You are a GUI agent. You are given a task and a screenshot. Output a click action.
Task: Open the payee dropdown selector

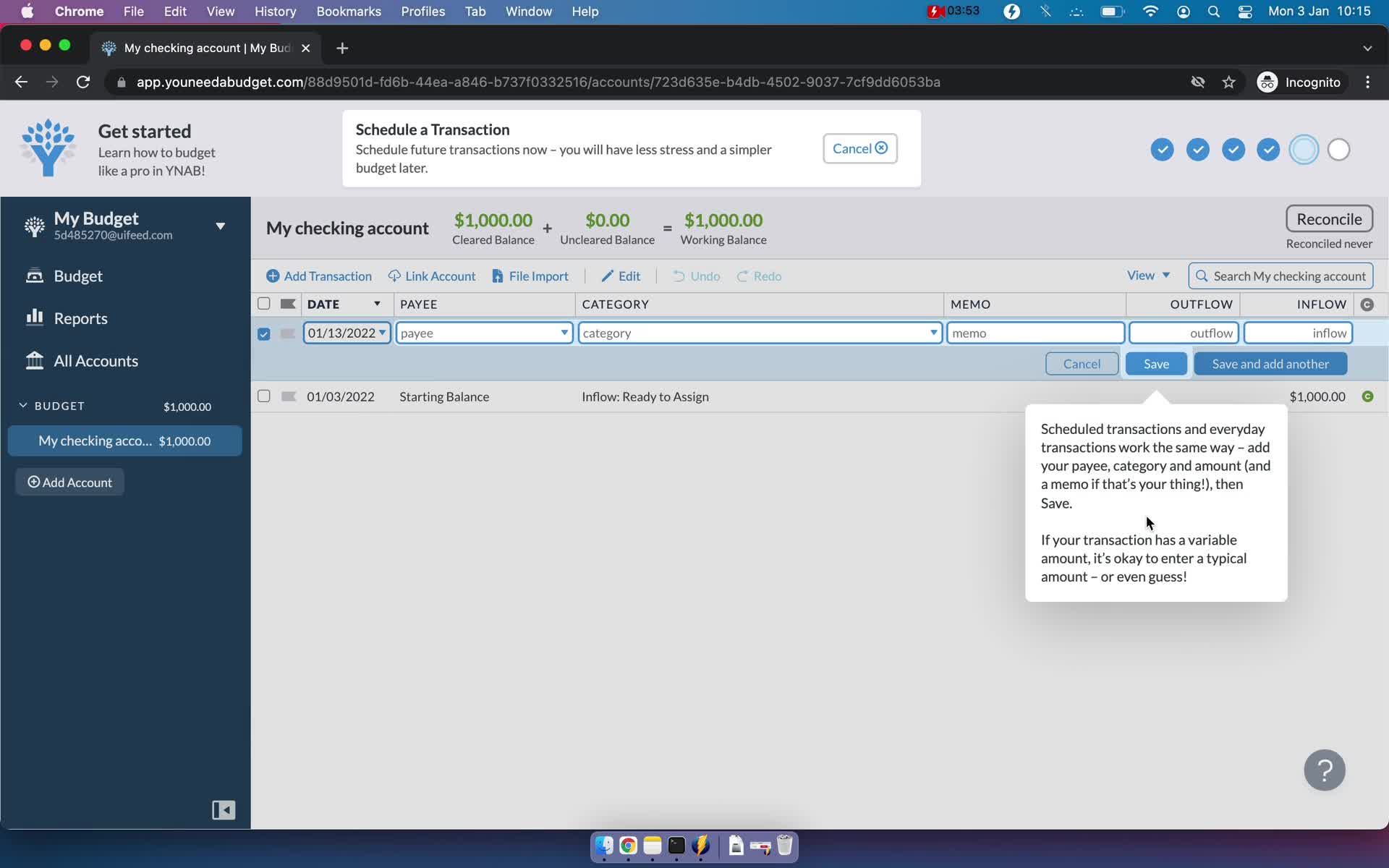(x=563, y=332)
